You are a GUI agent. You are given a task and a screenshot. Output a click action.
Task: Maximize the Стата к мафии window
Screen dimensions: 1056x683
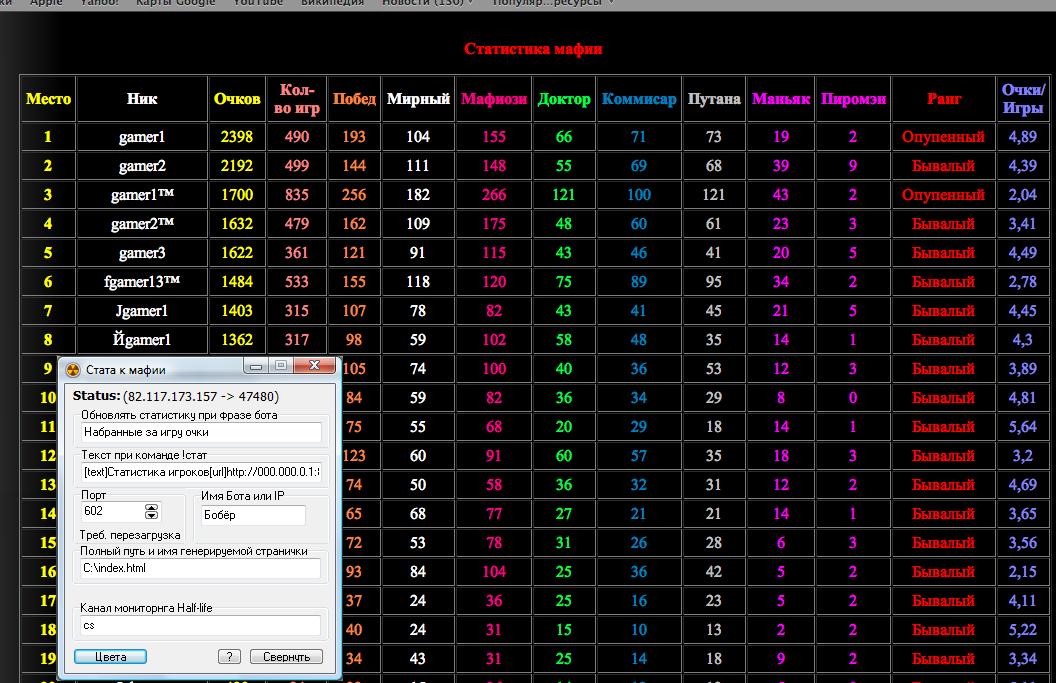tap(281, 367)
